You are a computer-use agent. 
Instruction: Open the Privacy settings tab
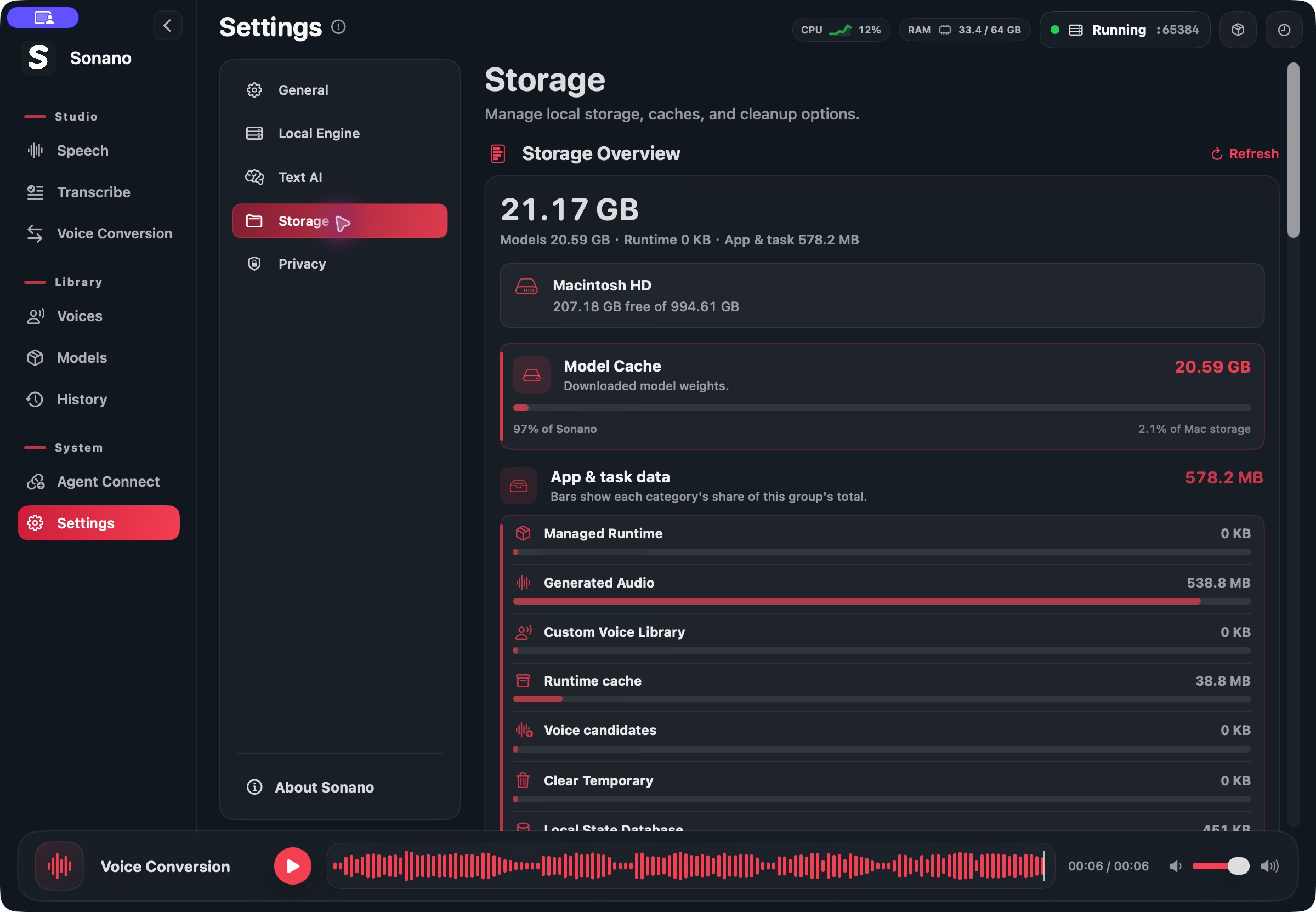[339, 264]
